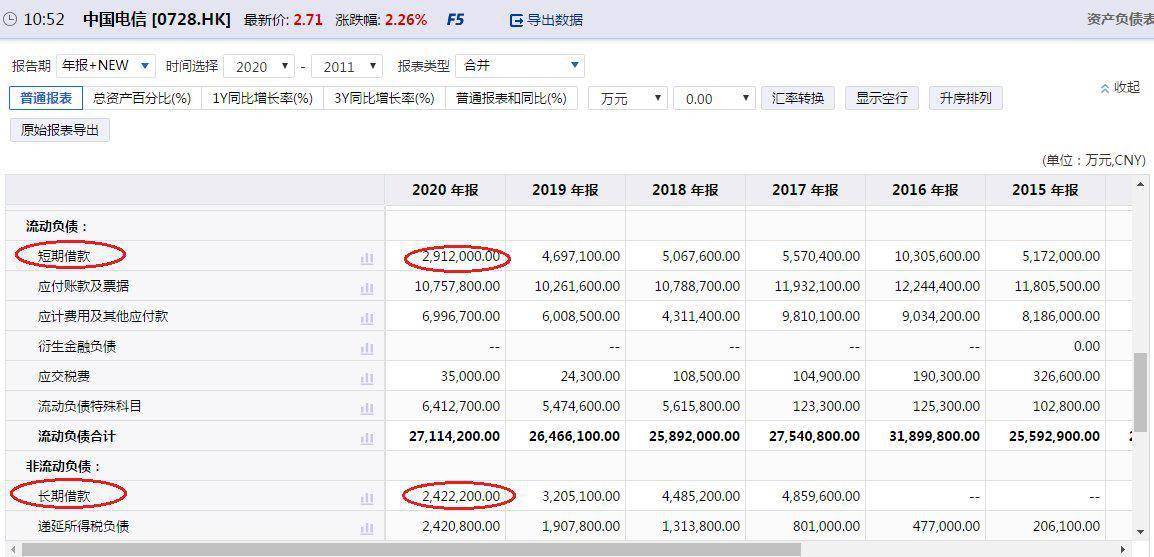Open the 报告期 年报+NEW dropdown
Screen dimensions: 1154x557
[x=105, y=66]
